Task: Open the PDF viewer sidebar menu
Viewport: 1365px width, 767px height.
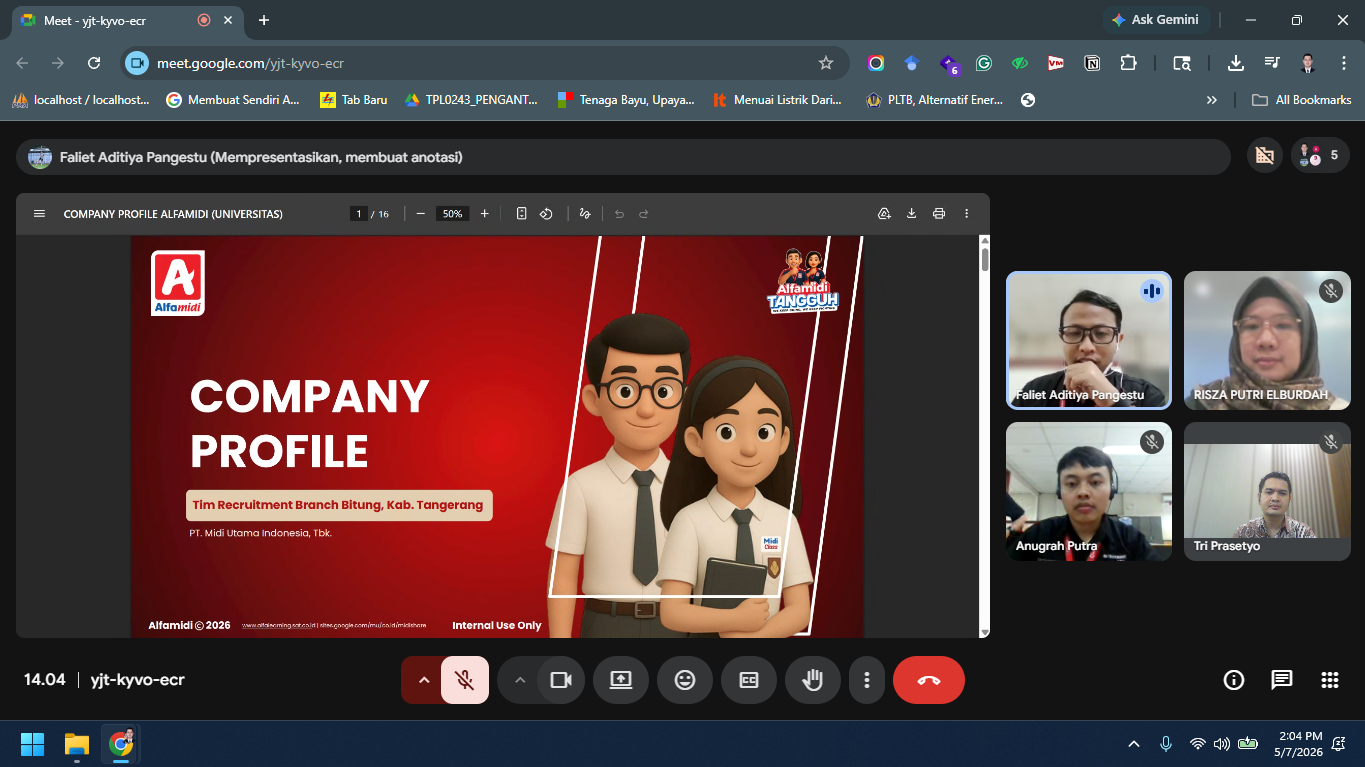Action: click(40, 214)
